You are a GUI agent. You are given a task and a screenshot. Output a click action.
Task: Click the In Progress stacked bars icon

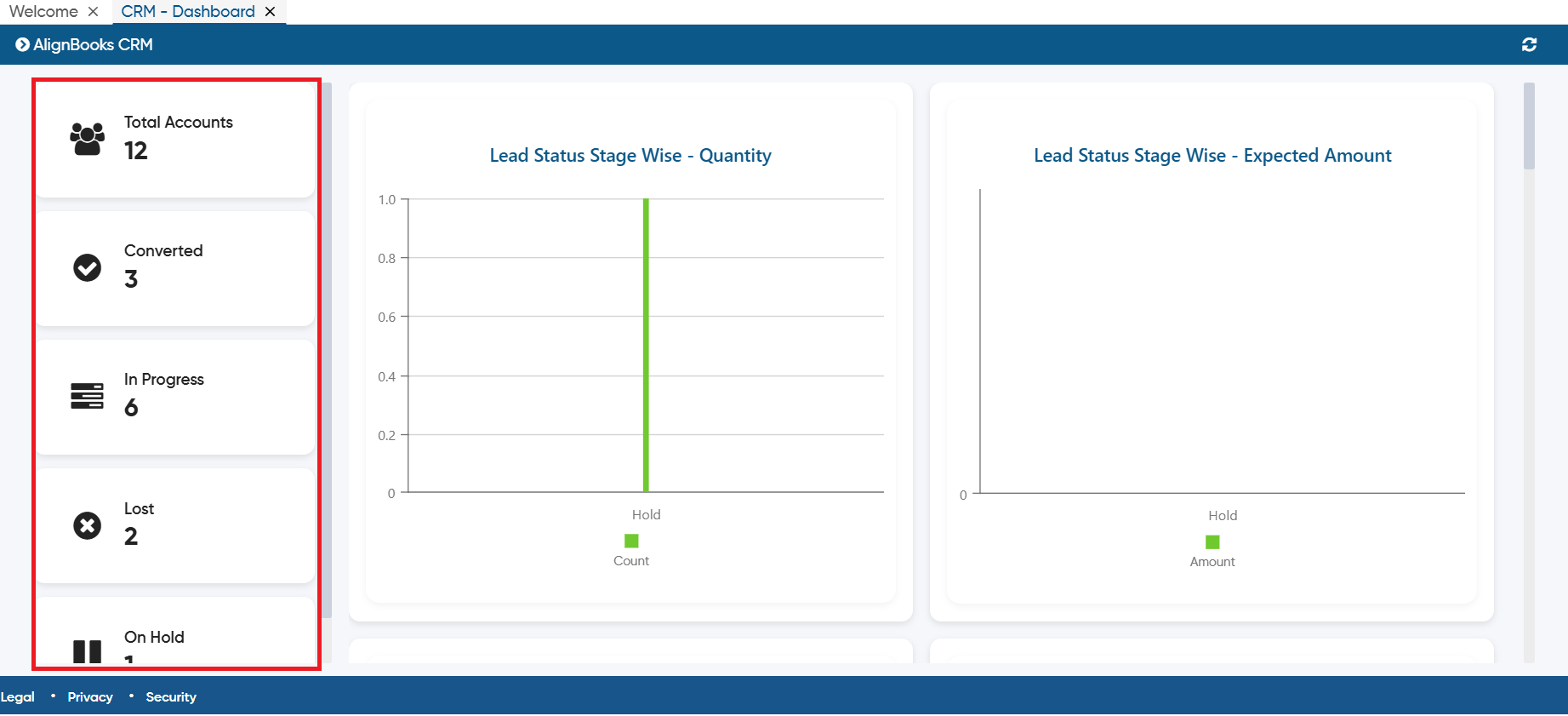point(87,396)
